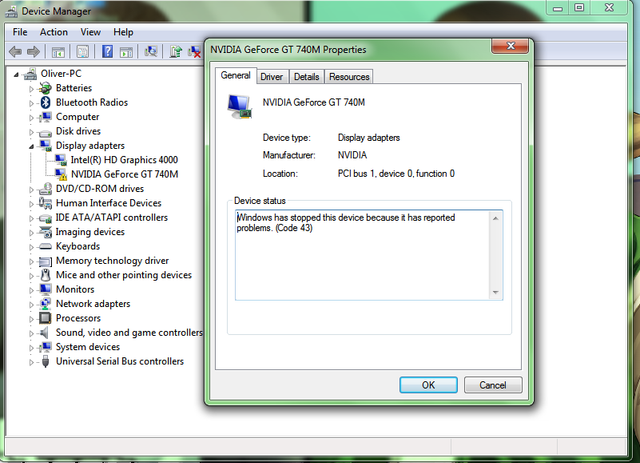Expand the Bluetooth Radios node
Screen dimensions: 640x463
(31, 103)
